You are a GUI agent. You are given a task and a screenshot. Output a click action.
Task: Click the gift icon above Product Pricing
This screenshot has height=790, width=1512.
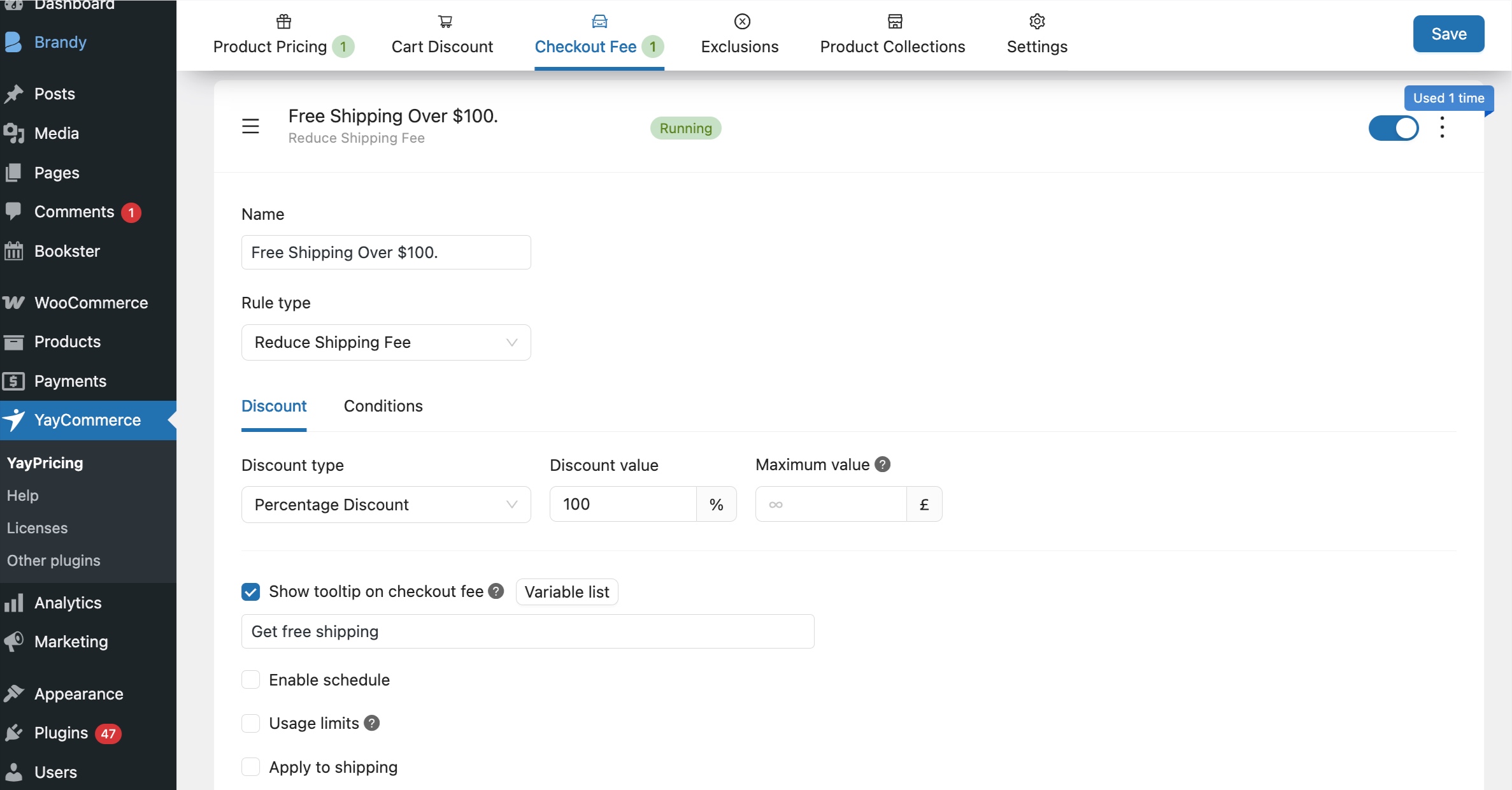283,22
